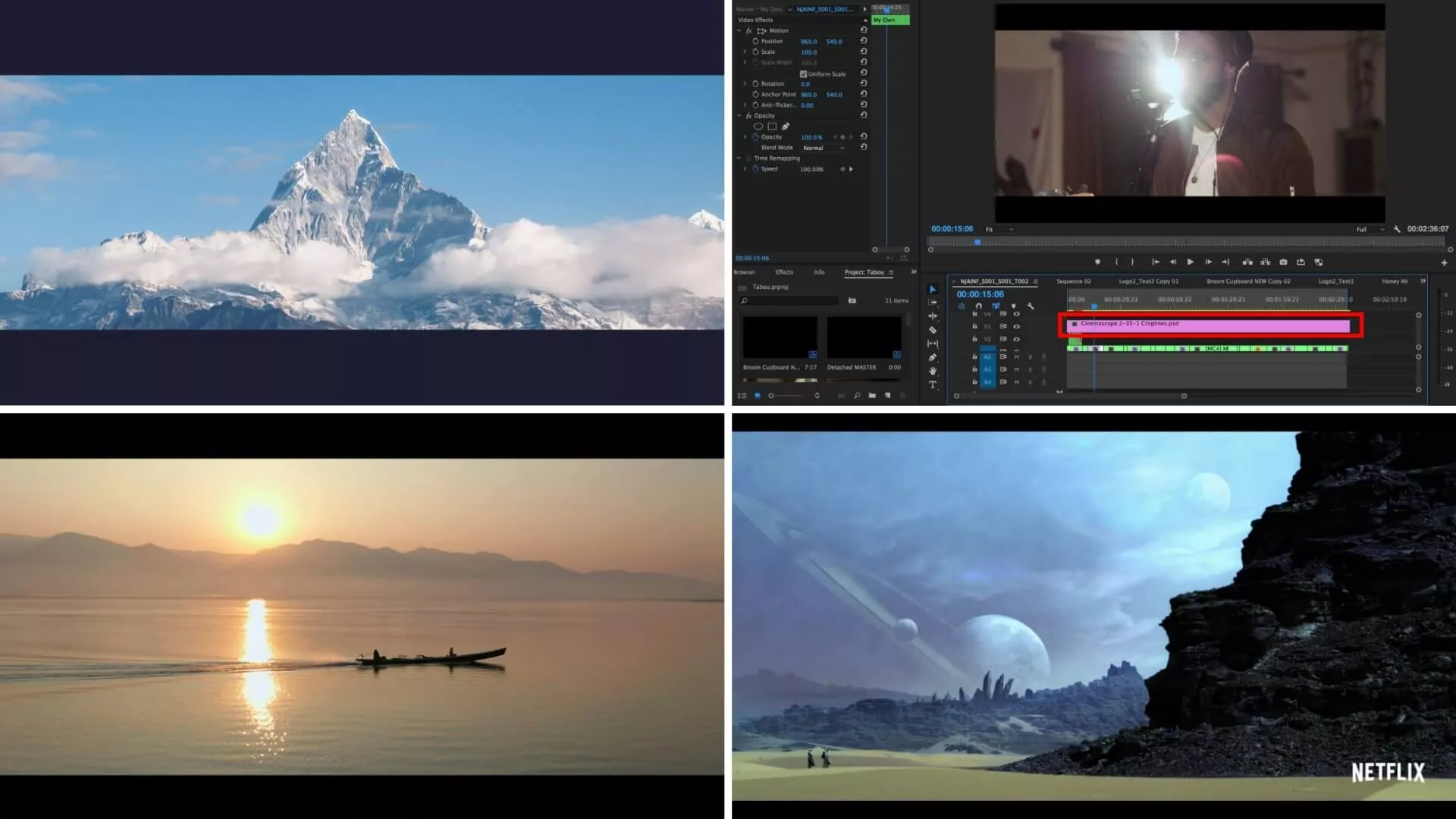Select the Type tool
Viewport: 1456px width, 819px height.
point(933,384)
